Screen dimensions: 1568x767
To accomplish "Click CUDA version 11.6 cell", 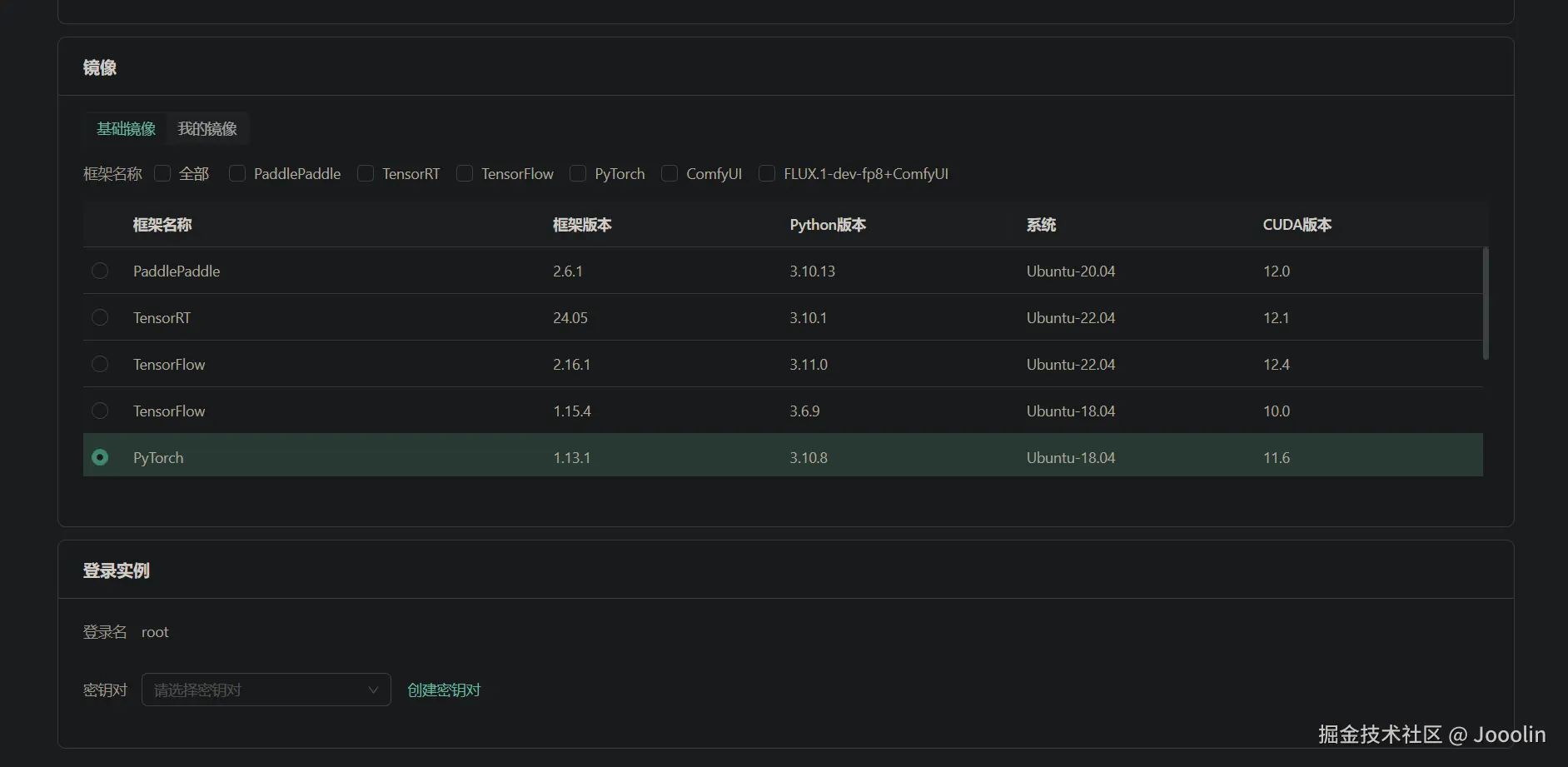I will coord(1277,457).
